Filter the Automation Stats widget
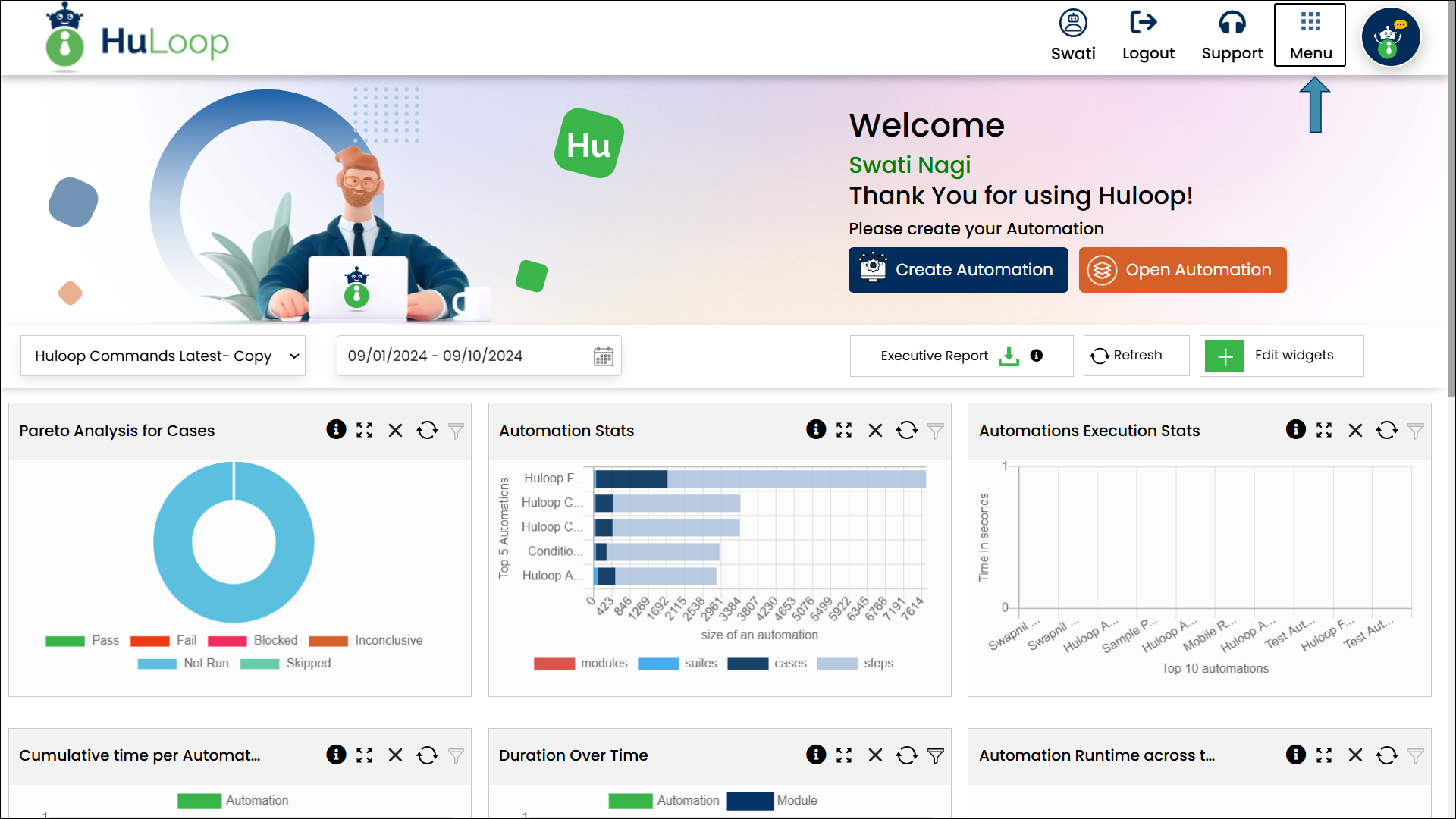Viewport: 1456px width, 819px height. coord(936,431)
